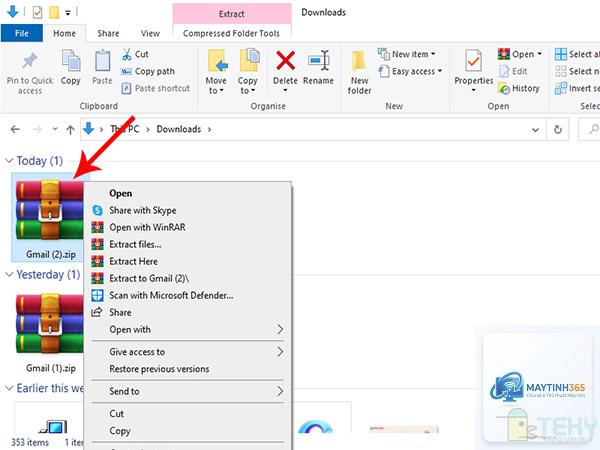Click Invert selection in ribbon

[577, 88]
